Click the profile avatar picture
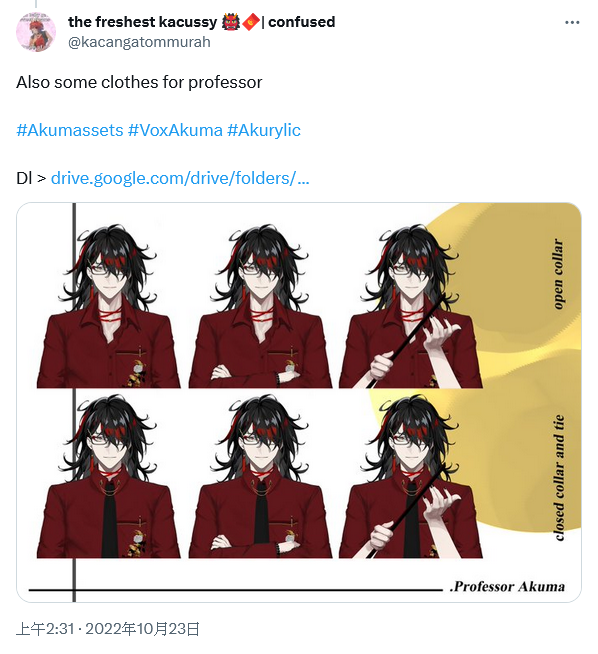This screenshot has height=654, width=598. coord(36,32)
